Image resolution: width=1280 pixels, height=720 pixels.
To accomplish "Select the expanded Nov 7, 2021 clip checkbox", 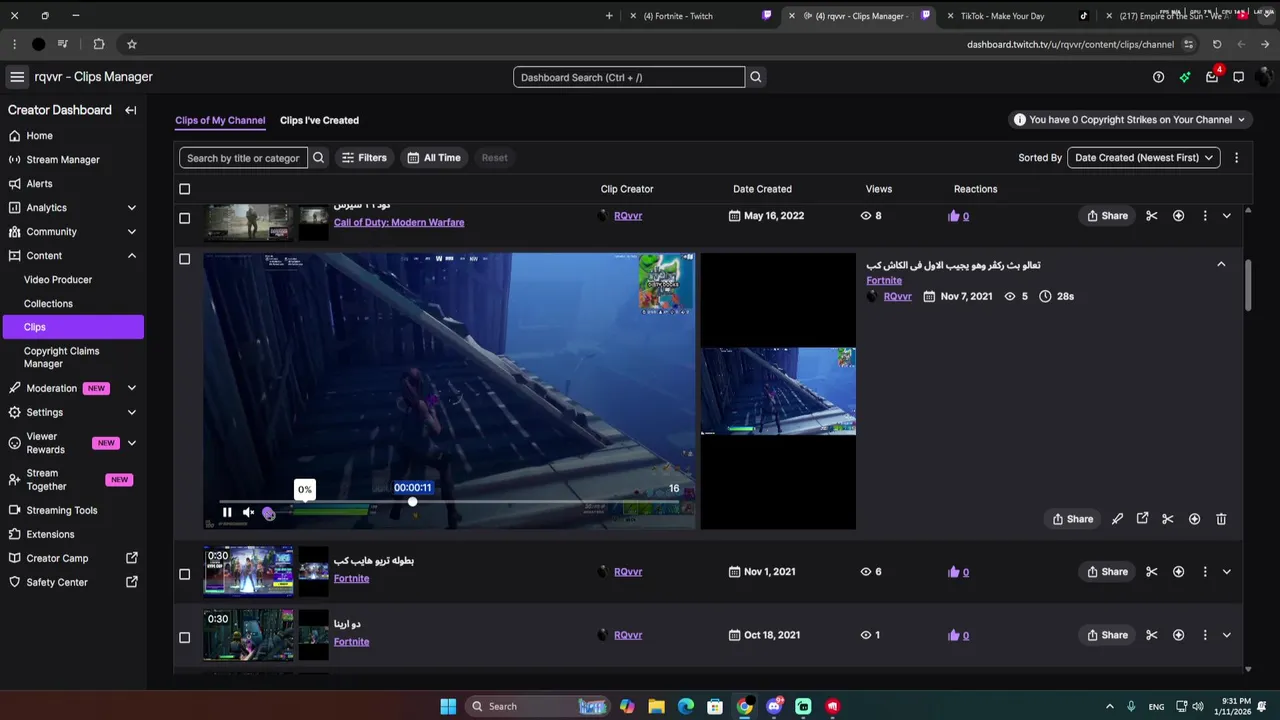I will [x=184, y=259].
